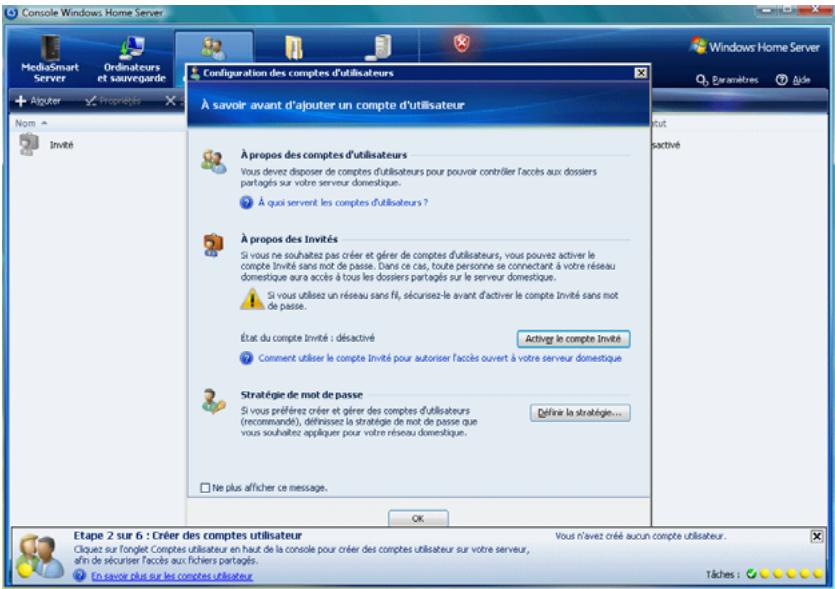Click the À propos des Invités section icon

point(213,245)
